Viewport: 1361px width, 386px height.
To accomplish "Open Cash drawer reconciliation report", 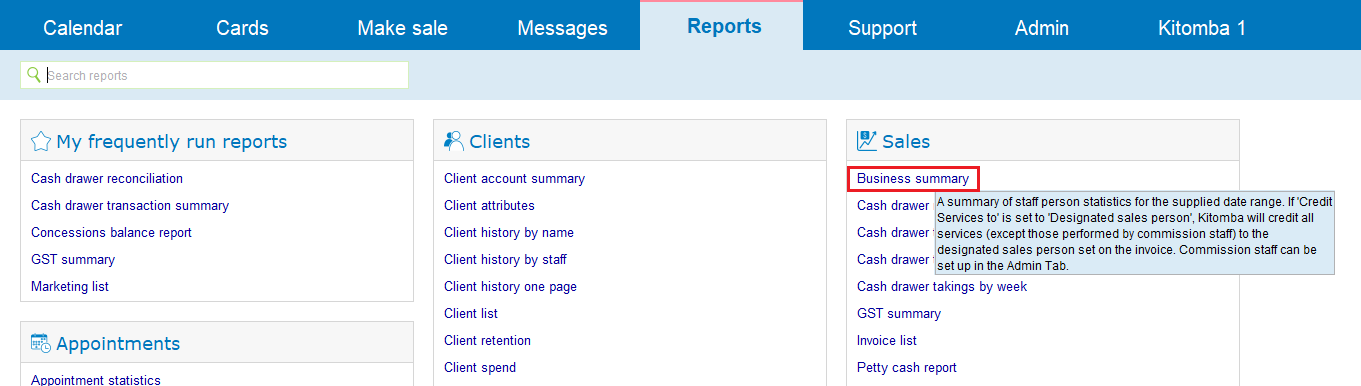I will pyautogui.click(x=107, y=179).
